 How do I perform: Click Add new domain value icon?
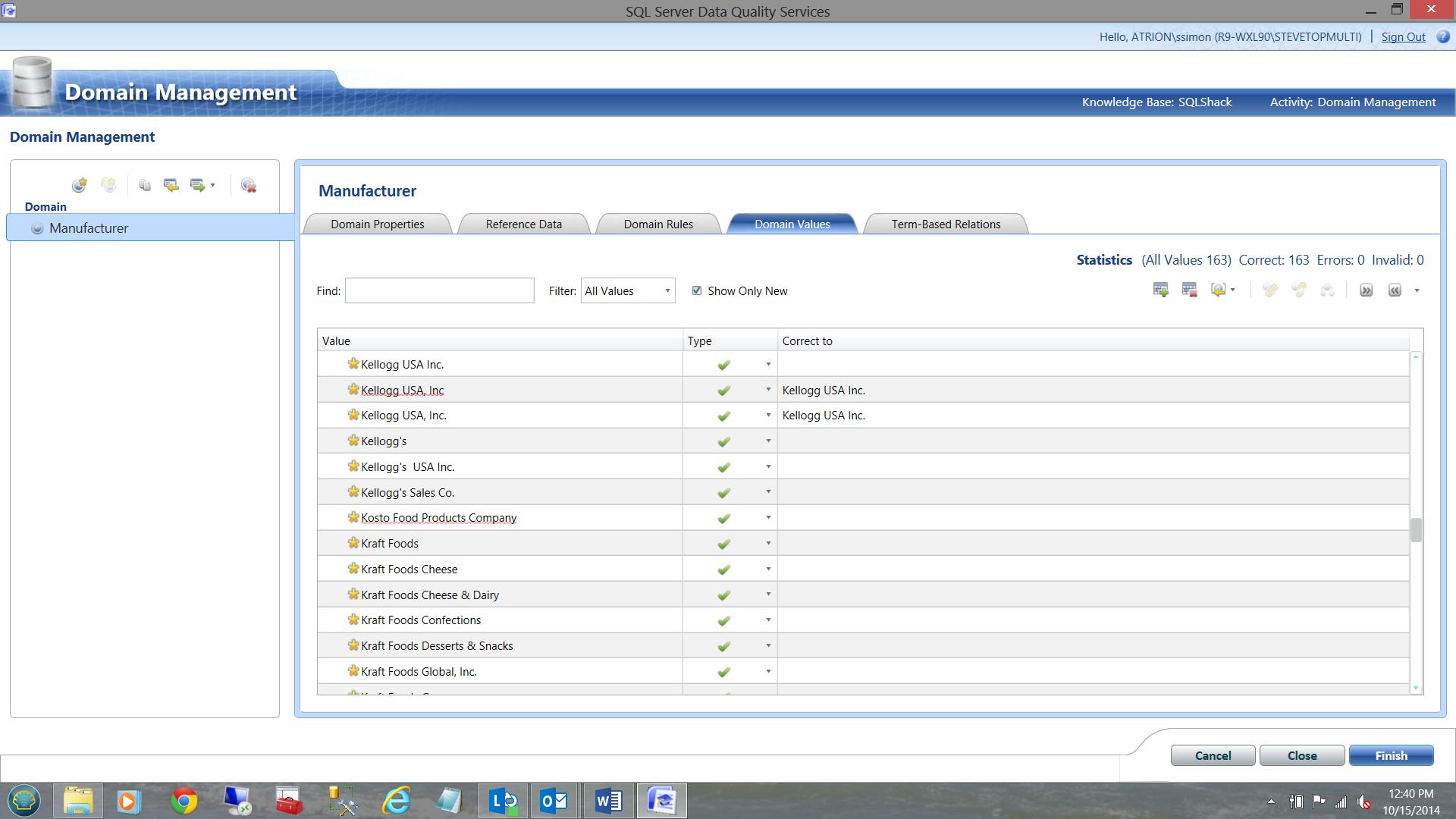(1160, 290)
